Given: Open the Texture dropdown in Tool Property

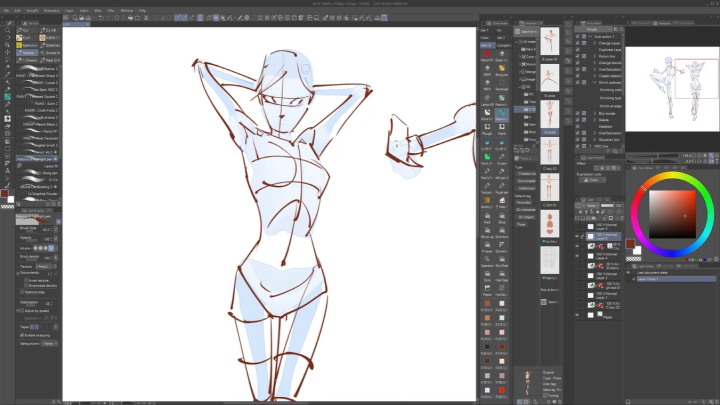Looking at the screenshot, I should [x=44, y=266].
